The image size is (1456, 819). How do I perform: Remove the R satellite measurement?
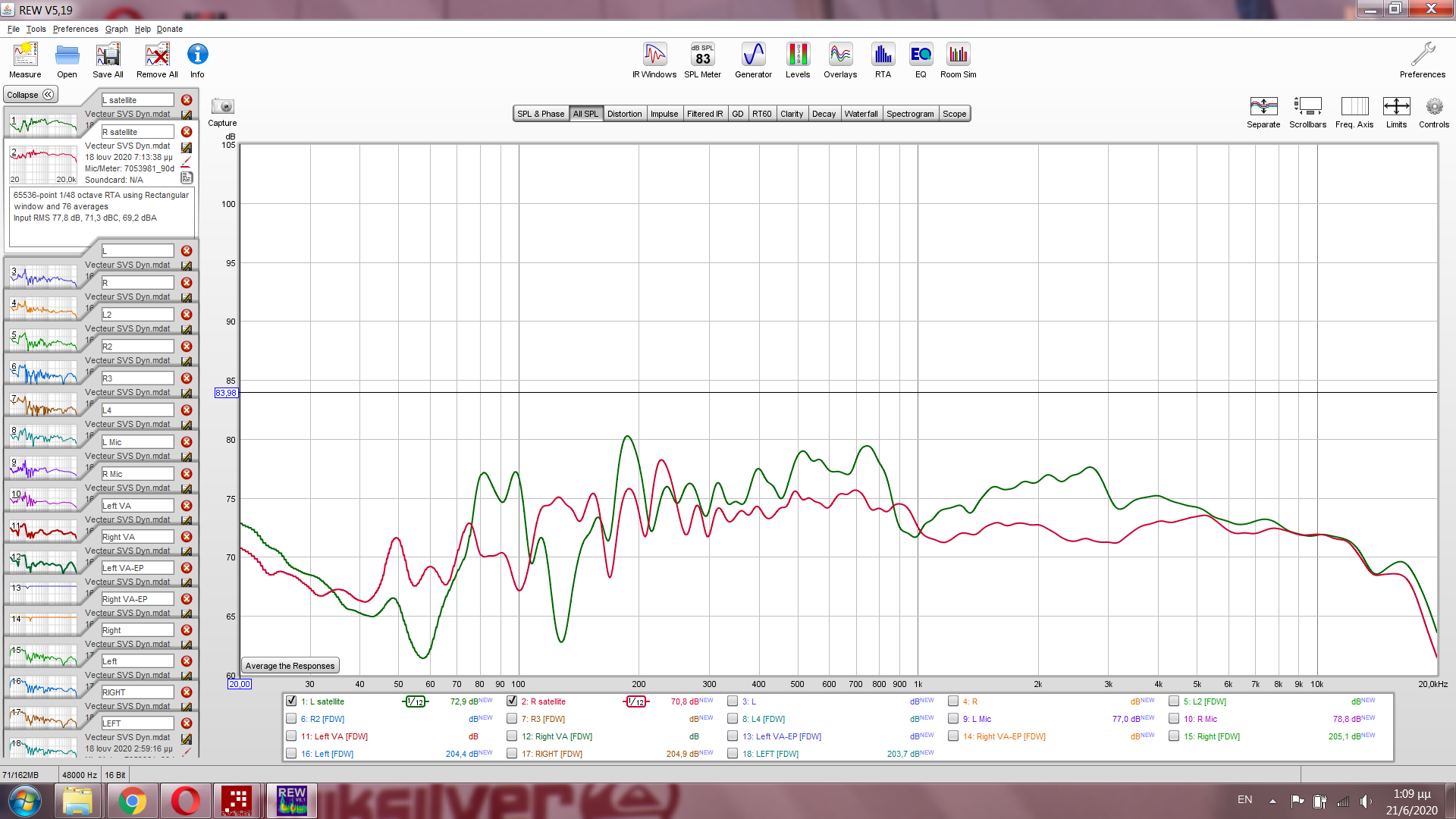(x=187, y=132)
